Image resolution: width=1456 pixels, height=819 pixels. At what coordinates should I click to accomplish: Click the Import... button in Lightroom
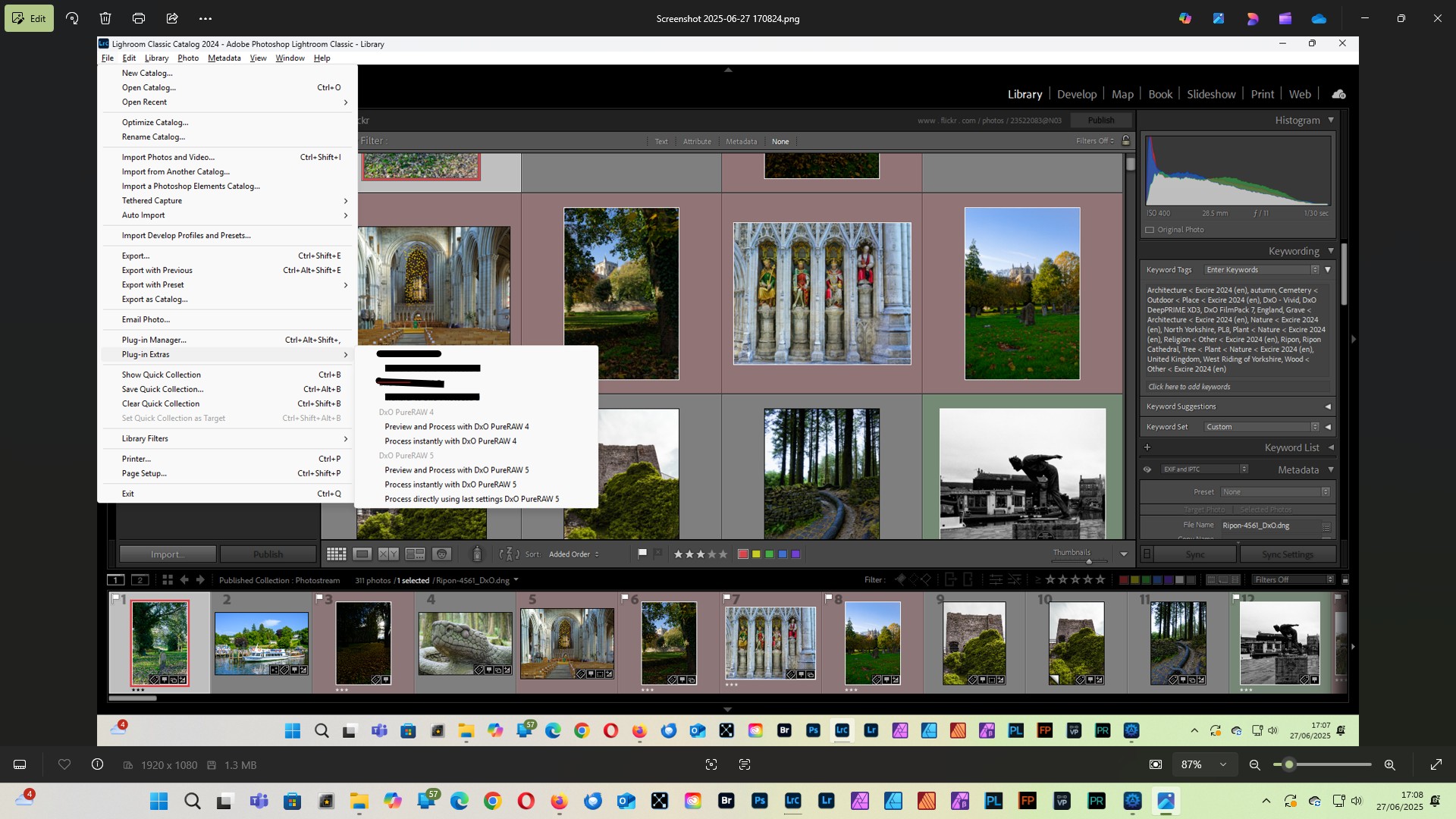pyautogui.click(x=168, y=554)
